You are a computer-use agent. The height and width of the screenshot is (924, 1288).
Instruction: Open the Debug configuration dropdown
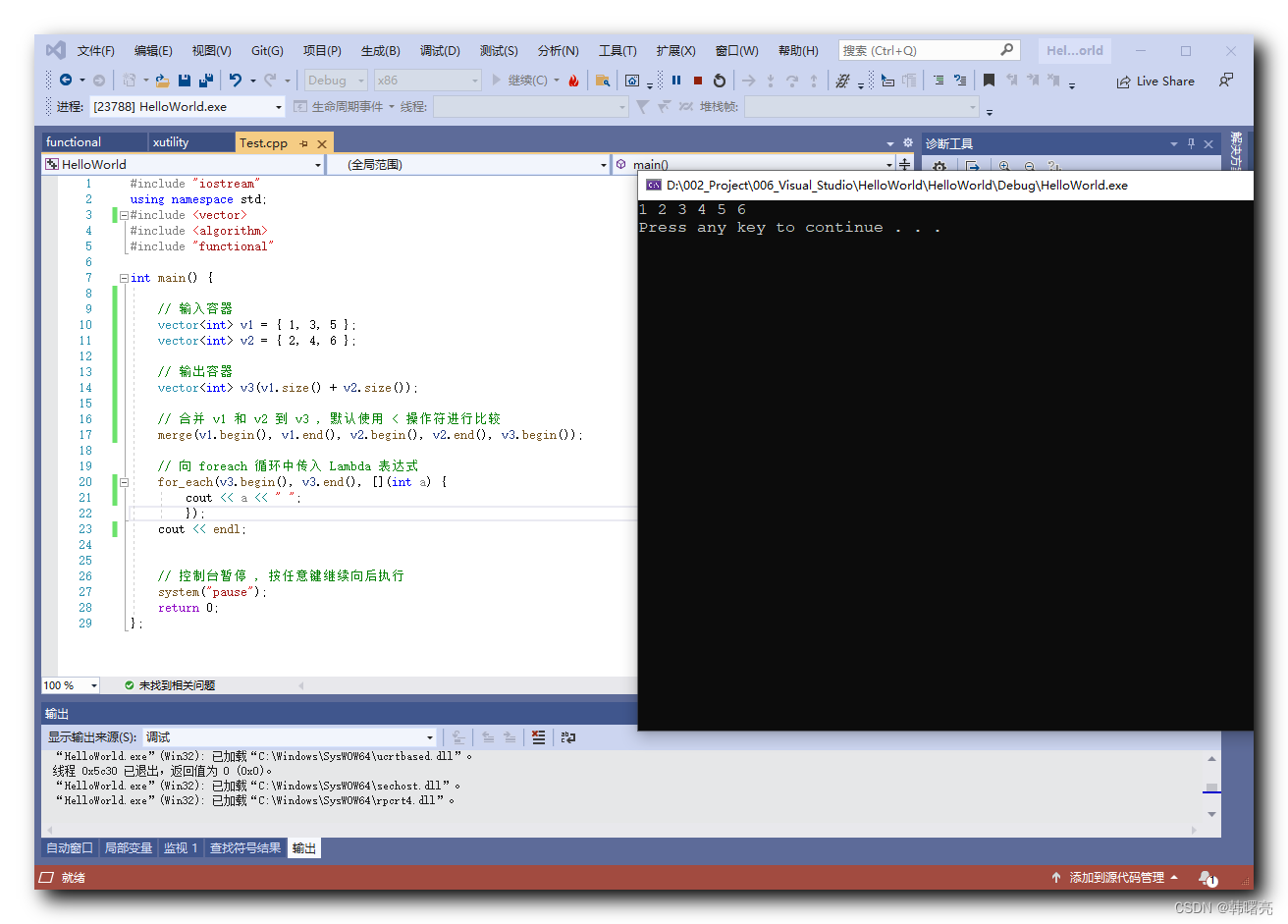coord(336,81)
